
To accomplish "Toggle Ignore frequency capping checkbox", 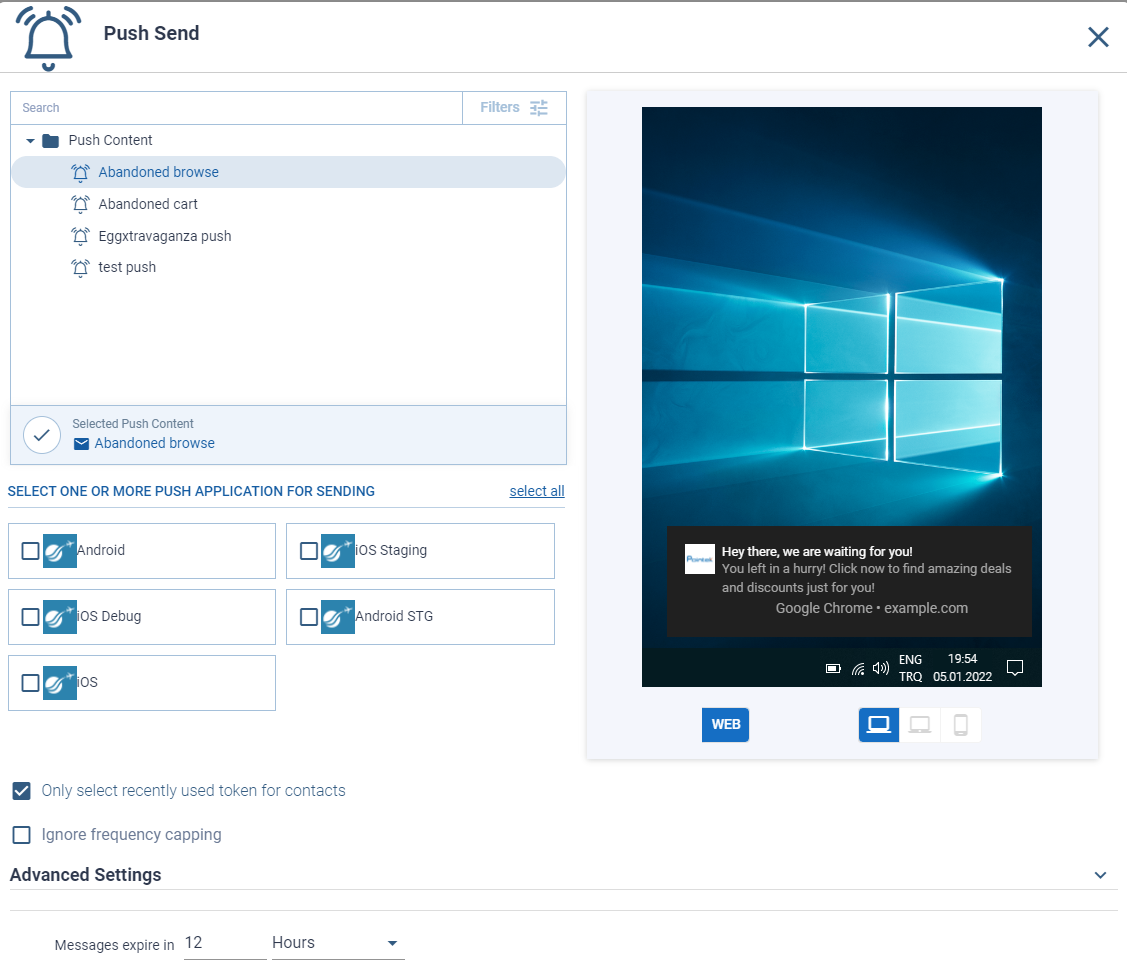I will pos(21,835).
